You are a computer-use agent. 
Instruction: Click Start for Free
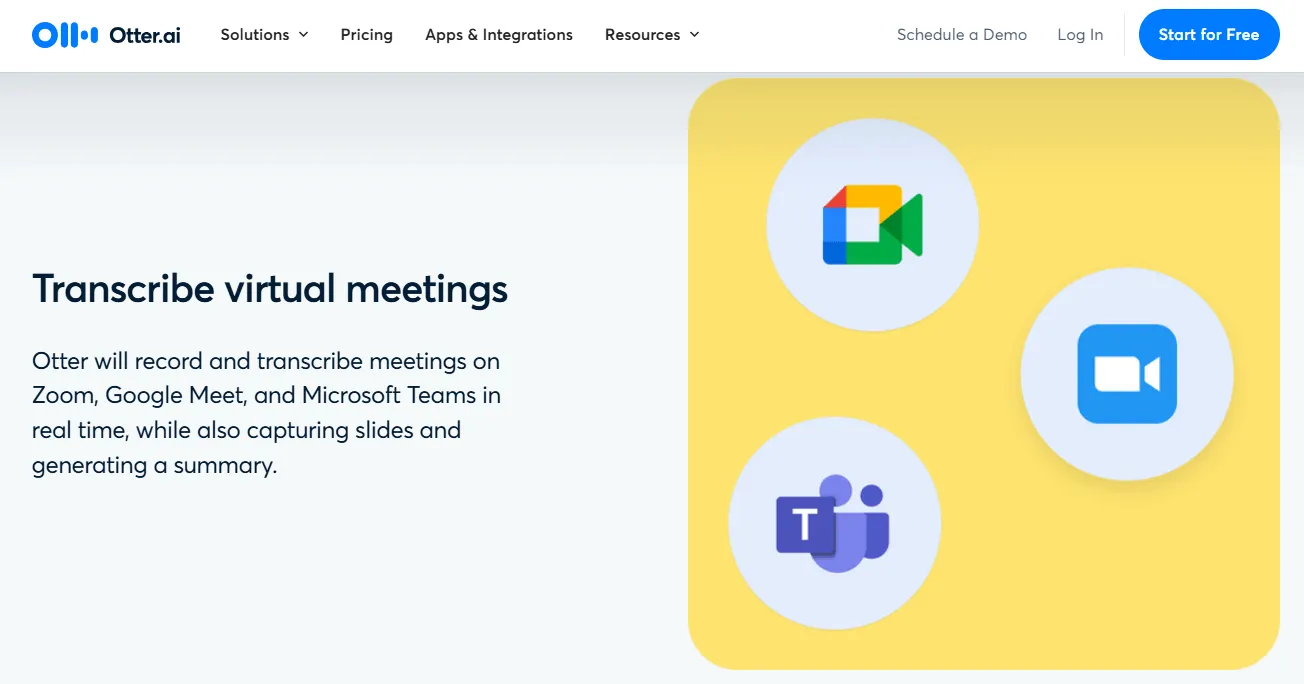pyautogui.click(x=1209, y=34)
